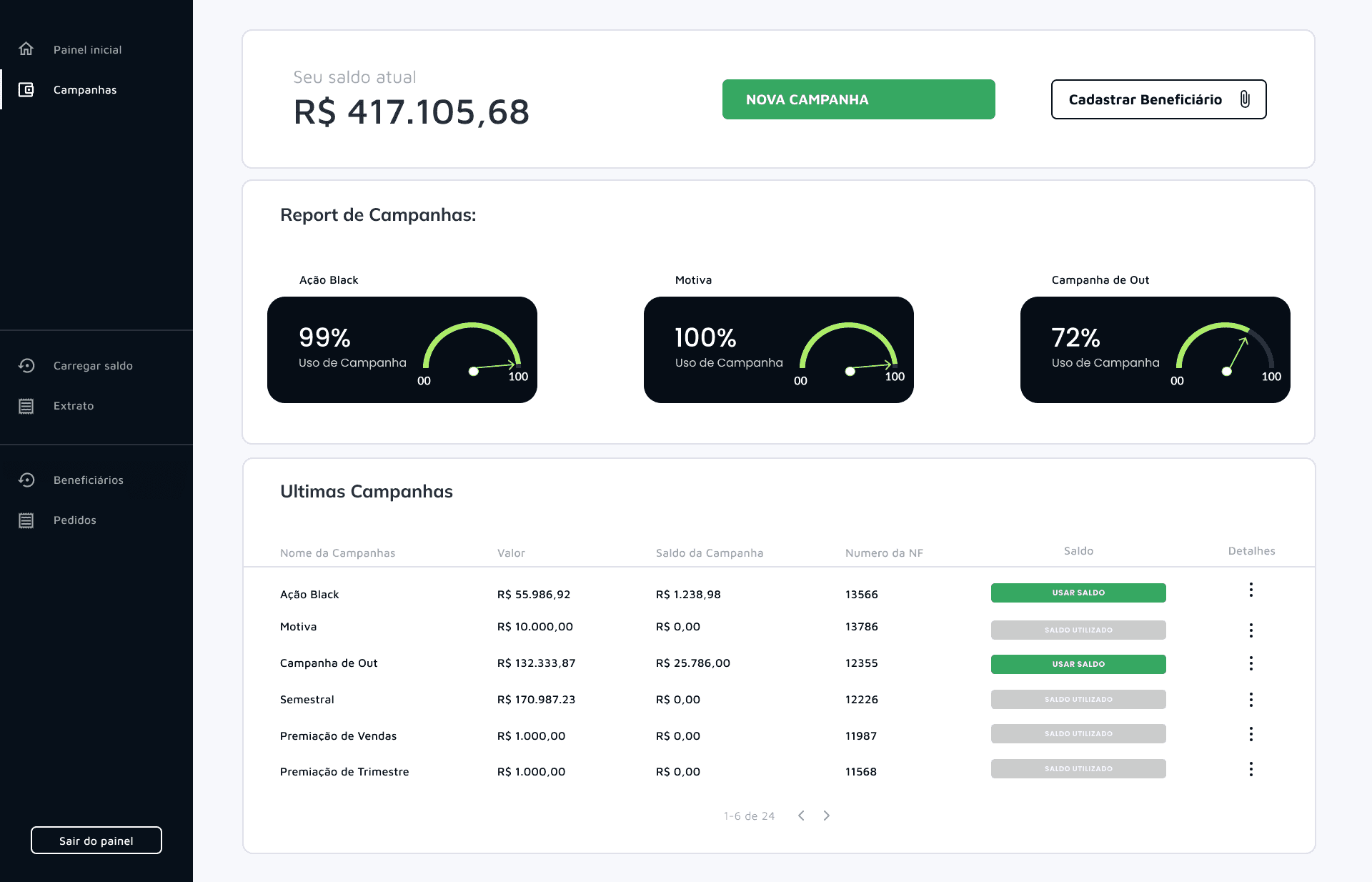Open the three-dot menu for Ação Black
Screen dimensions: 1372x882
(1251, 590)
